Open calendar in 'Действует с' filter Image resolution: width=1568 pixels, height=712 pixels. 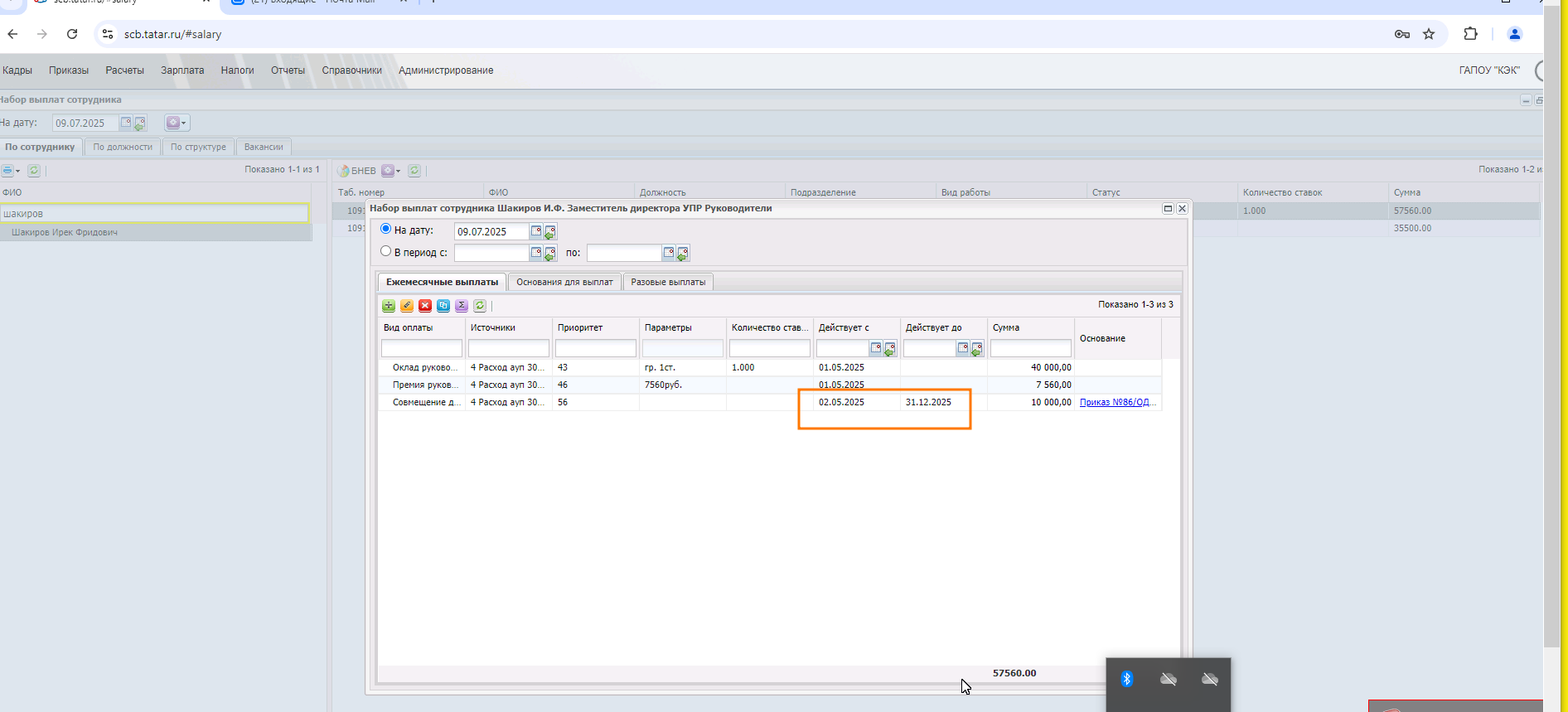[876, 348]
